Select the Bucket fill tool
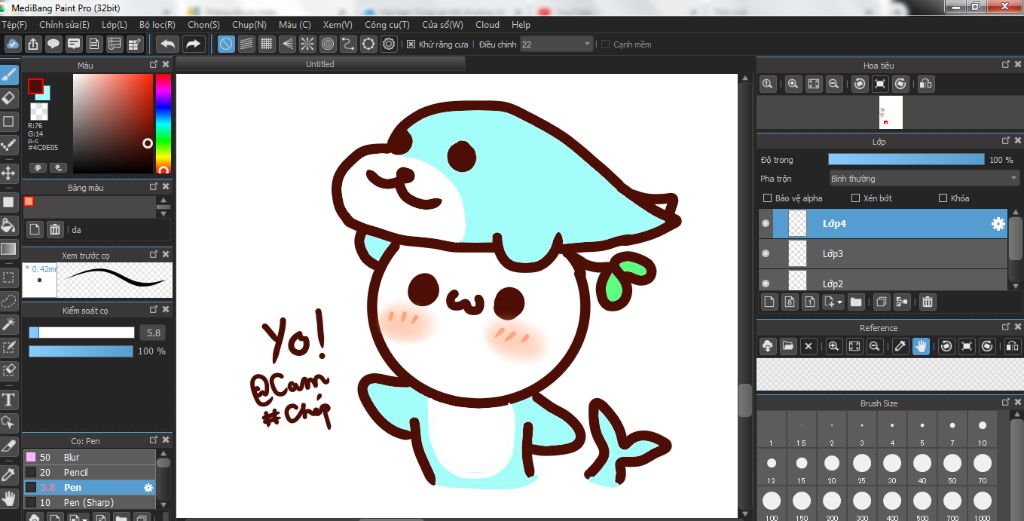This screenshot has width=1024, height=521. [8, 226]
